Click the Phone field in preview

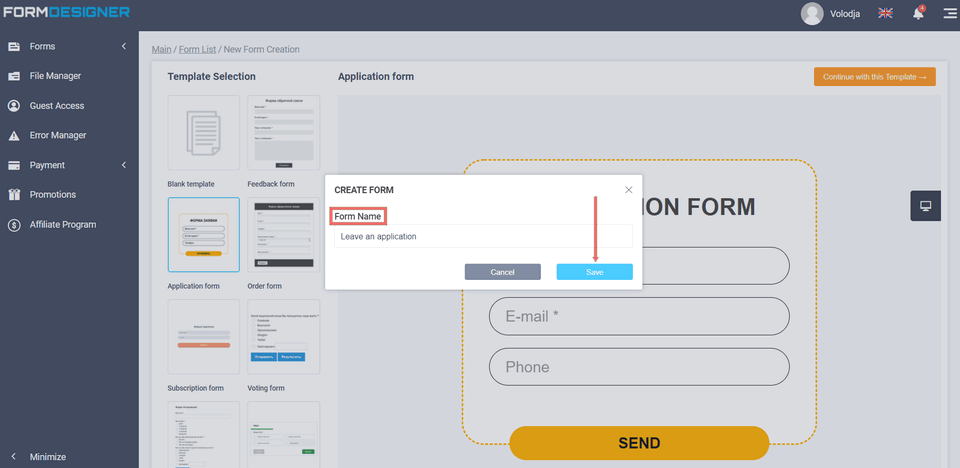[x=639, y=367]
